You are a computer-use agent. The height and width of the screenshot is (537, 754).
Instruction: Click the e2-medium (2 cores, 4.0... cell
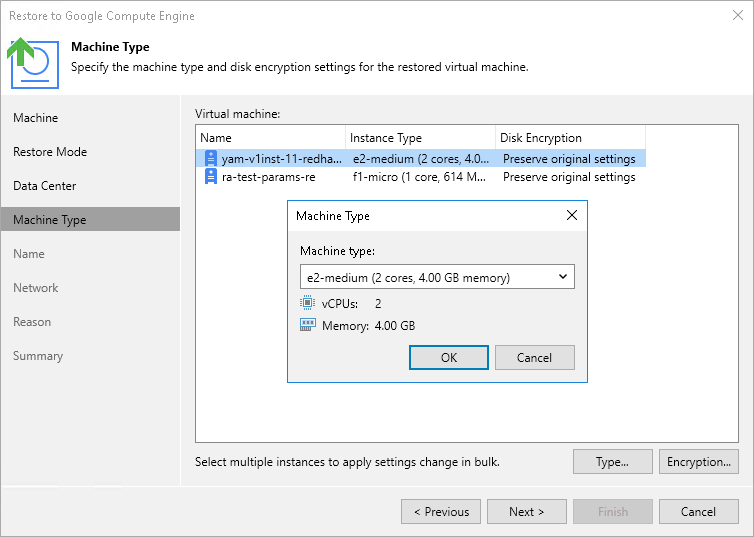click(421, 159)
